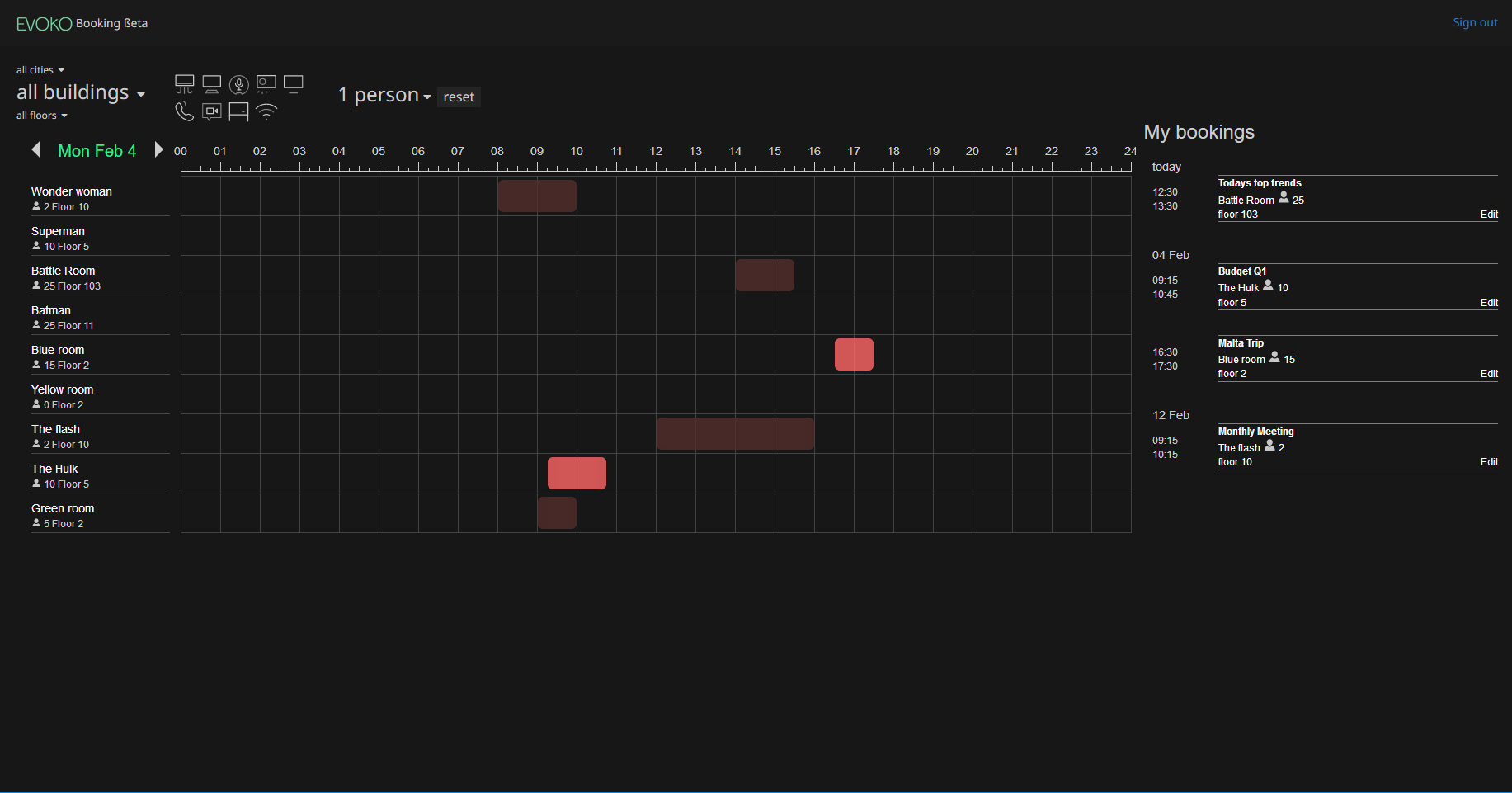Toggle the monitor-with-cables equipment filter
Image resolution: width=1512 pixels, height=793 pixels.
[185, 84]
